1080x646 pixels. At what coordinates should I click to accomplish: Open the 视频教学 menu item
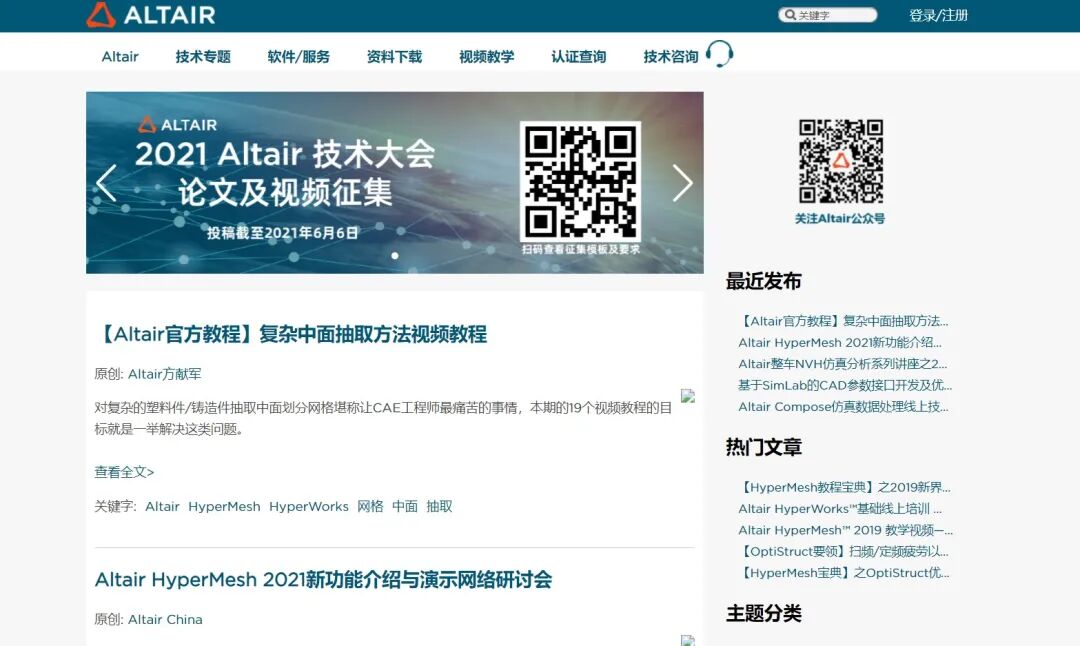(487, 56)
